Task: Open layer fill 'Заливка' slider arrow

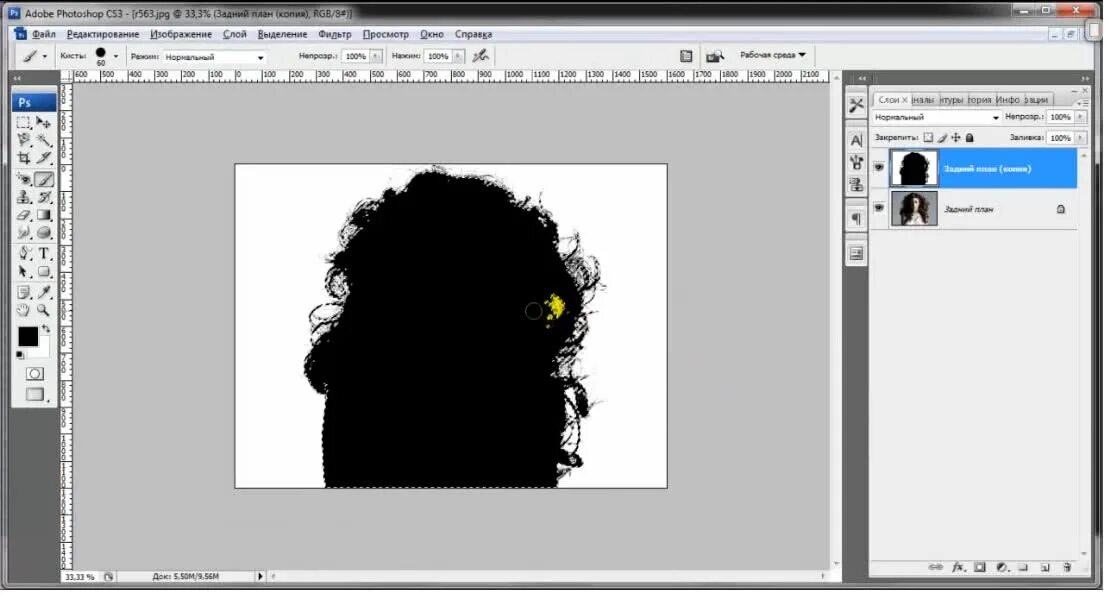Action: pos(1080,138)
